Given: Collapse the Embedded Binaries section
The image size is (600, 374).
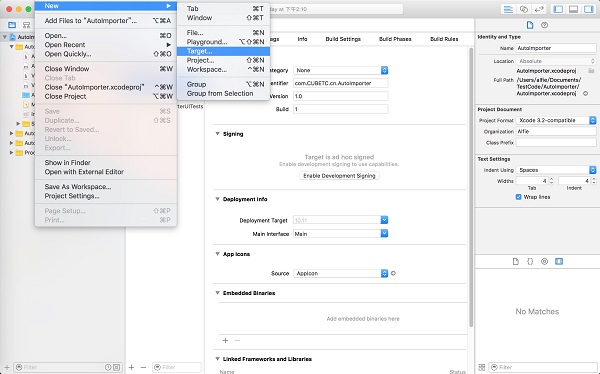Looking at the screenshot, I should pyautogui.click(x=217, y=293).
